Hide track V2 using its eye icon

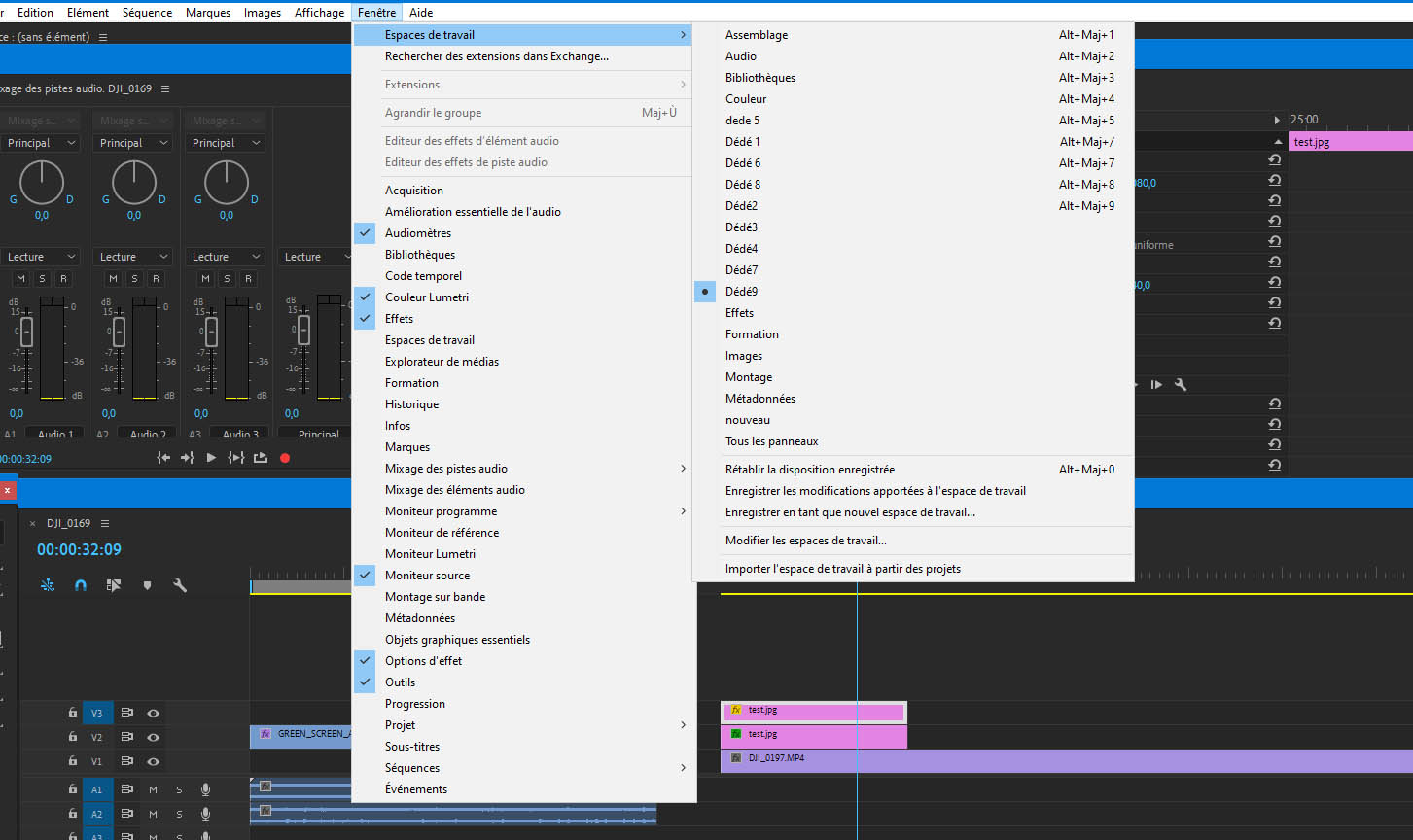pos(153,737)
